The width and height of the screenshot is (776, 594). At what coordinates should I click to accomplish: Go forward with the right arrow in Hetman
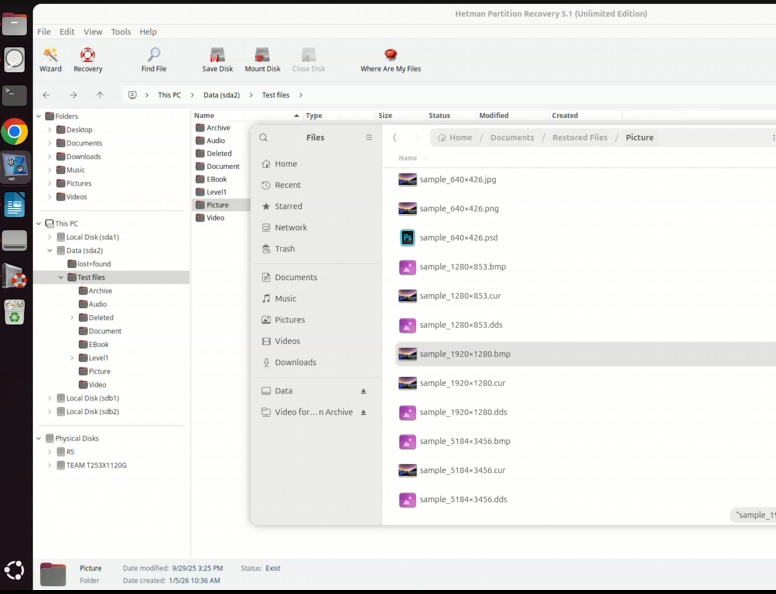73,95
